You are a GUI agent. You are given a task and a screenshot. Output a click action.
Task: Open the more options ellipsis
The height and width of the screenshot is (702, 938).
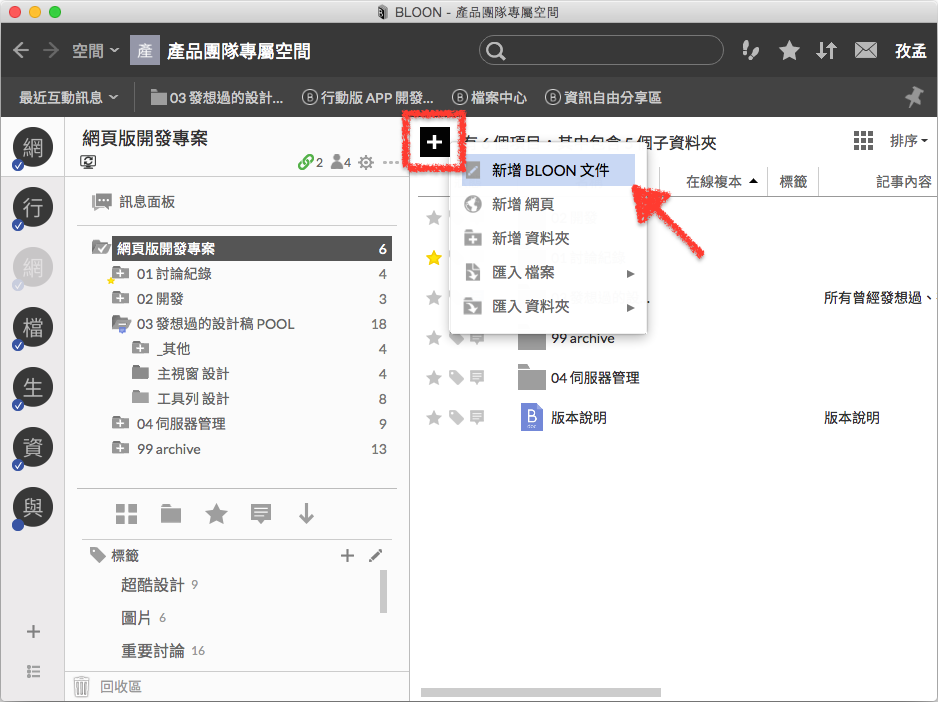pyautogui.click(x=391, y=162)
